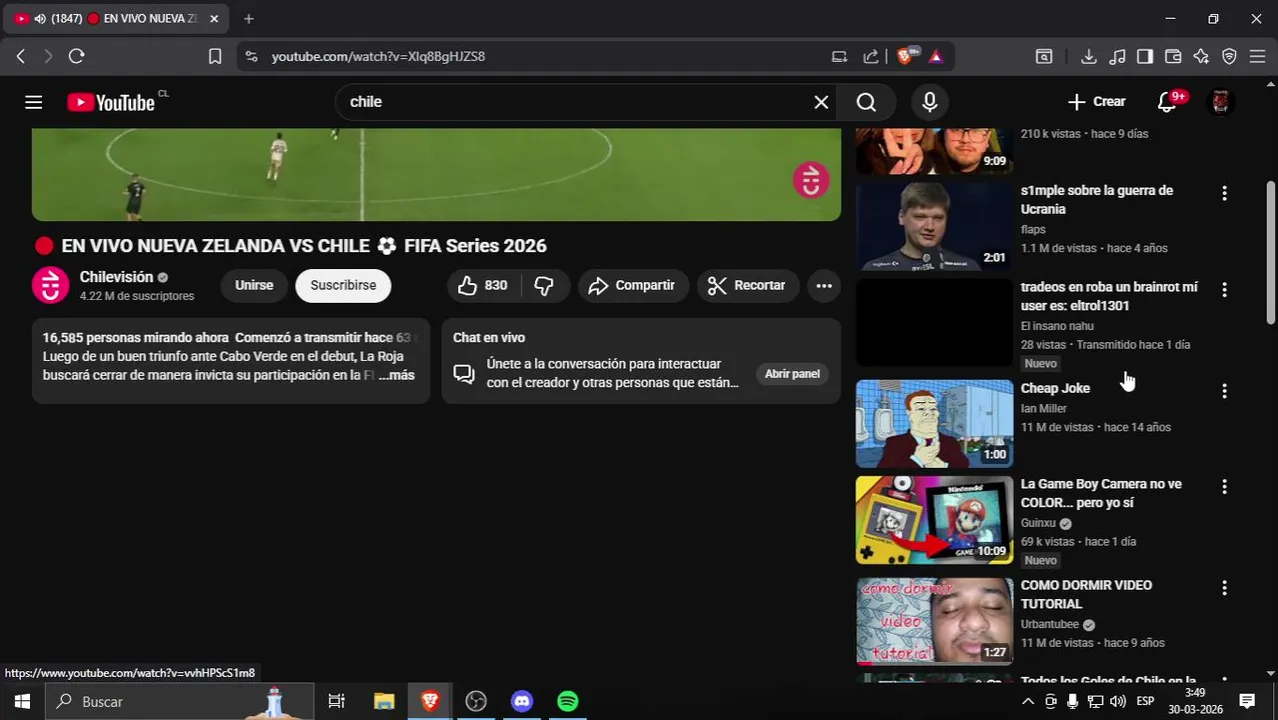Image resolution: width=1278 pixels, height=720 pixels.
Task: Clip the video with Recortar
Action: 747,286
